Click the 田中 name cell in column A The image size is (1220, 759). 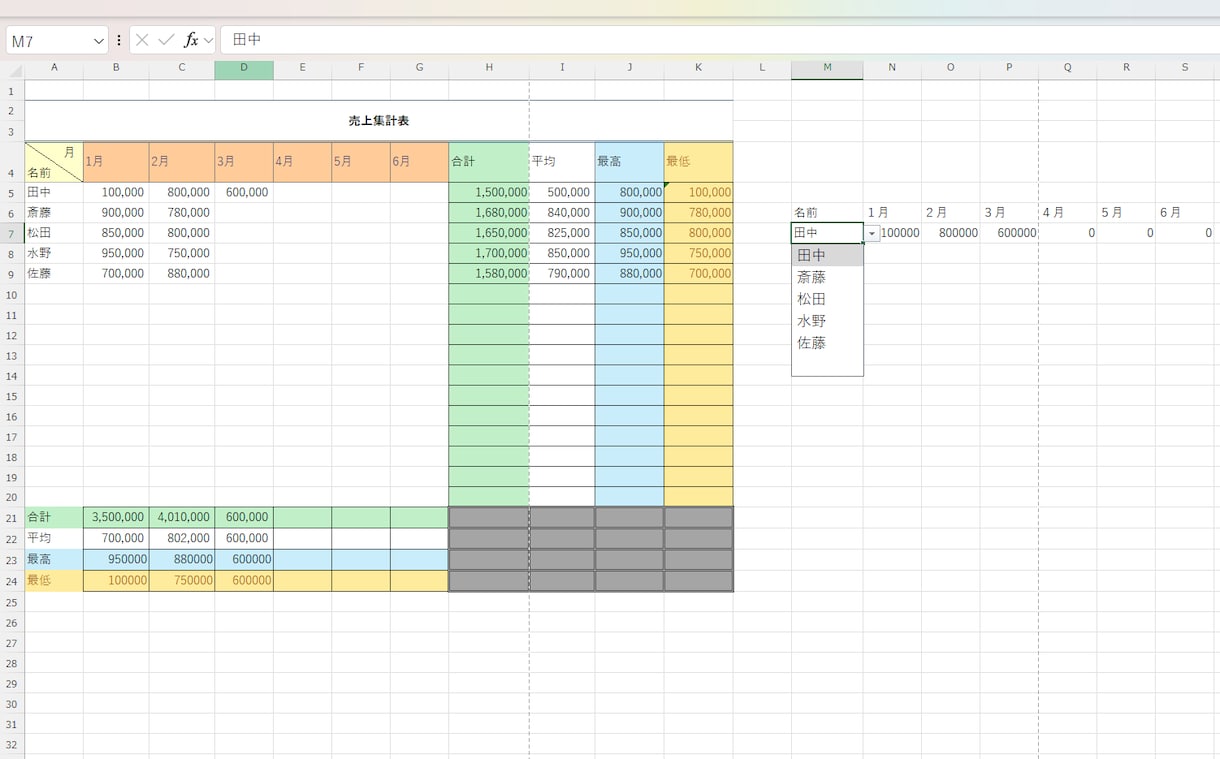(54, 192)
